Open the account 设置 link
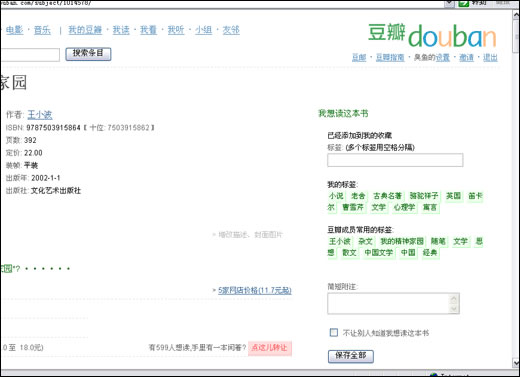 [443, 57]
